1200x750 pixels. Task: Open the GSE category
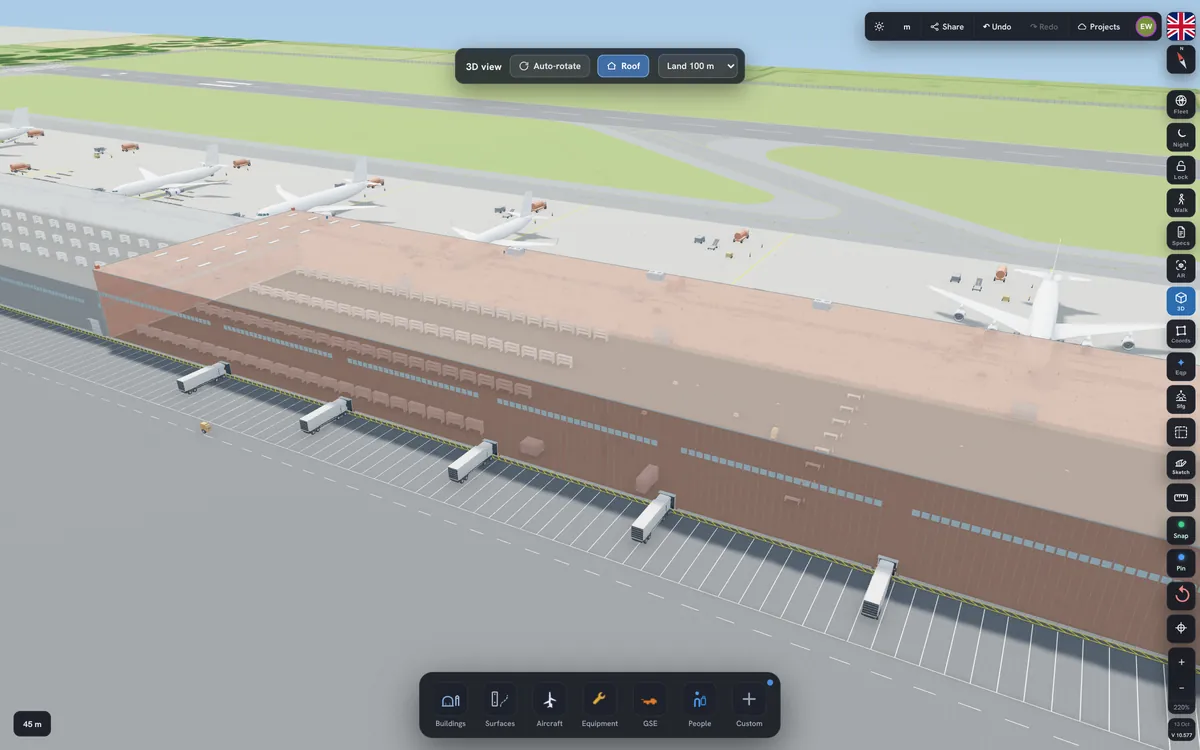tap(650, 706)
